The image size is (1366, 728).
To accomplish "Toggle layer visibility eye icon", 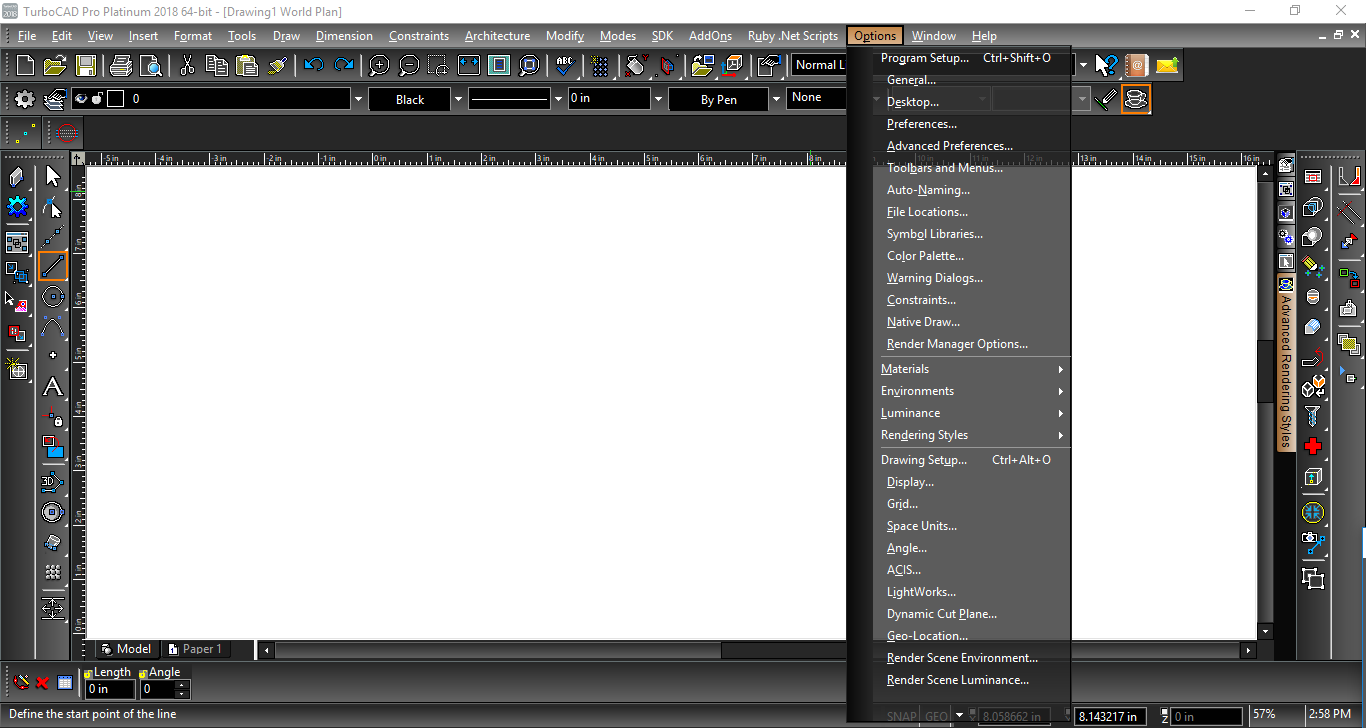I will point(81,99).
